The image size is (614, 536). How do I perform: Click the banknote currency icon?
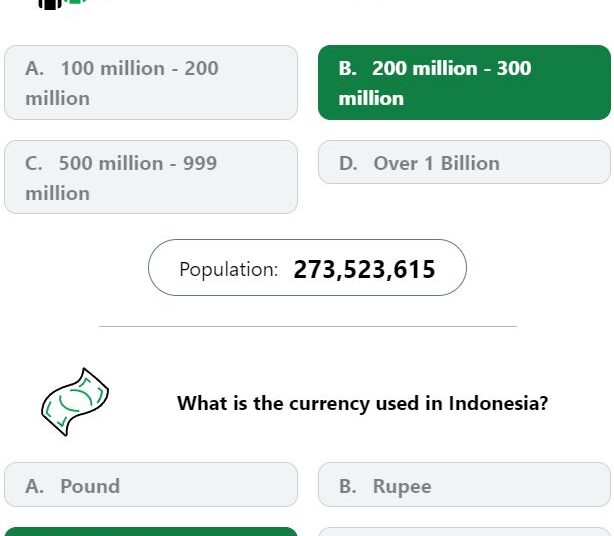tap(75, 402)
